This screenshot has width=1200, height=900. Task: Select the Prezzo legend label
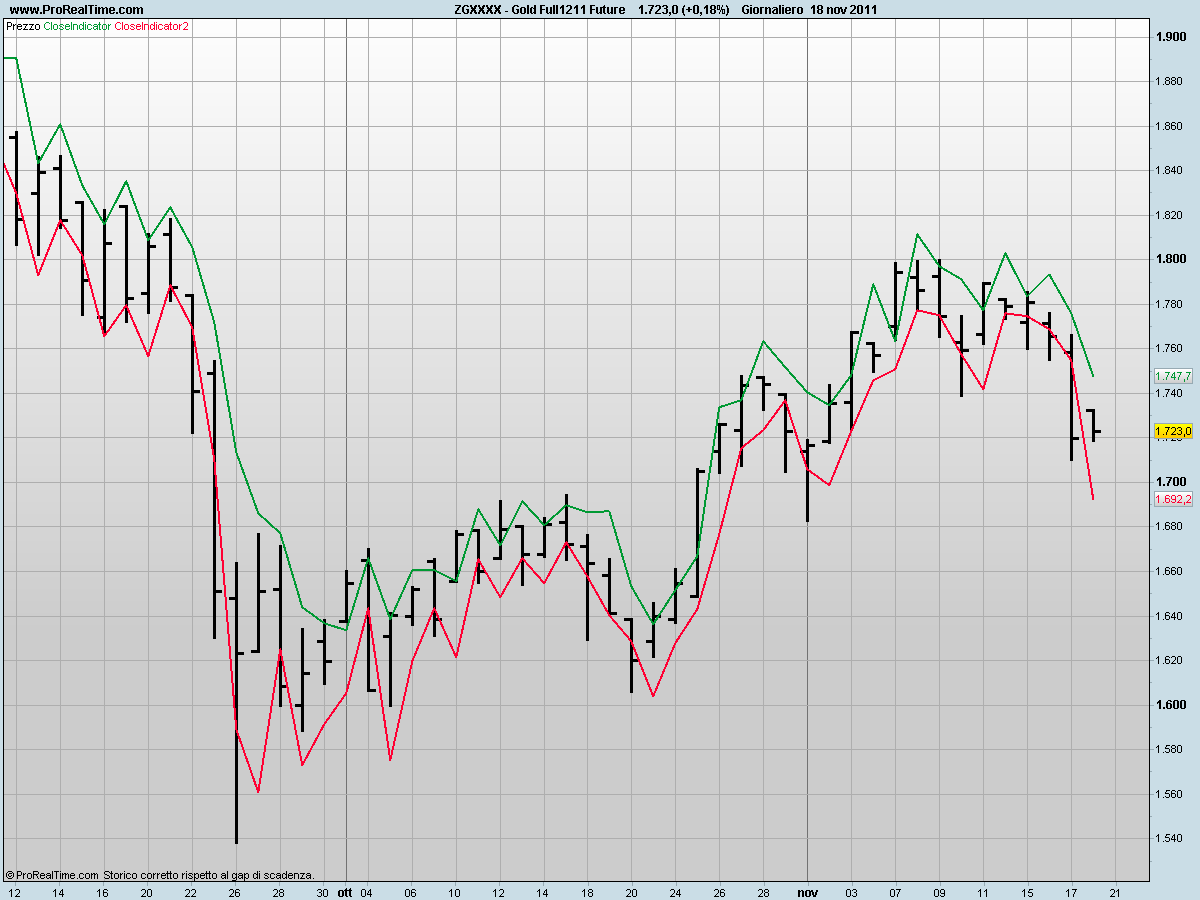pos(23,27)
